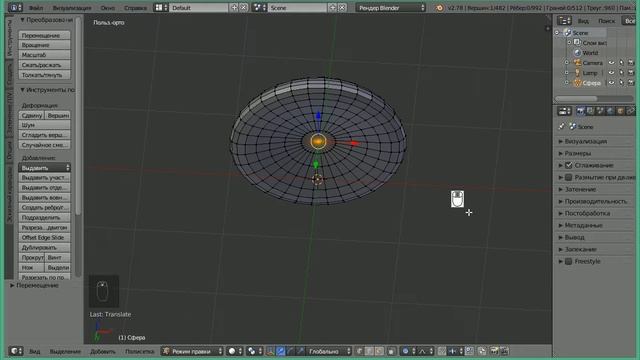
Task: Click the Blender logo icon in header
Action: [440, 8]
